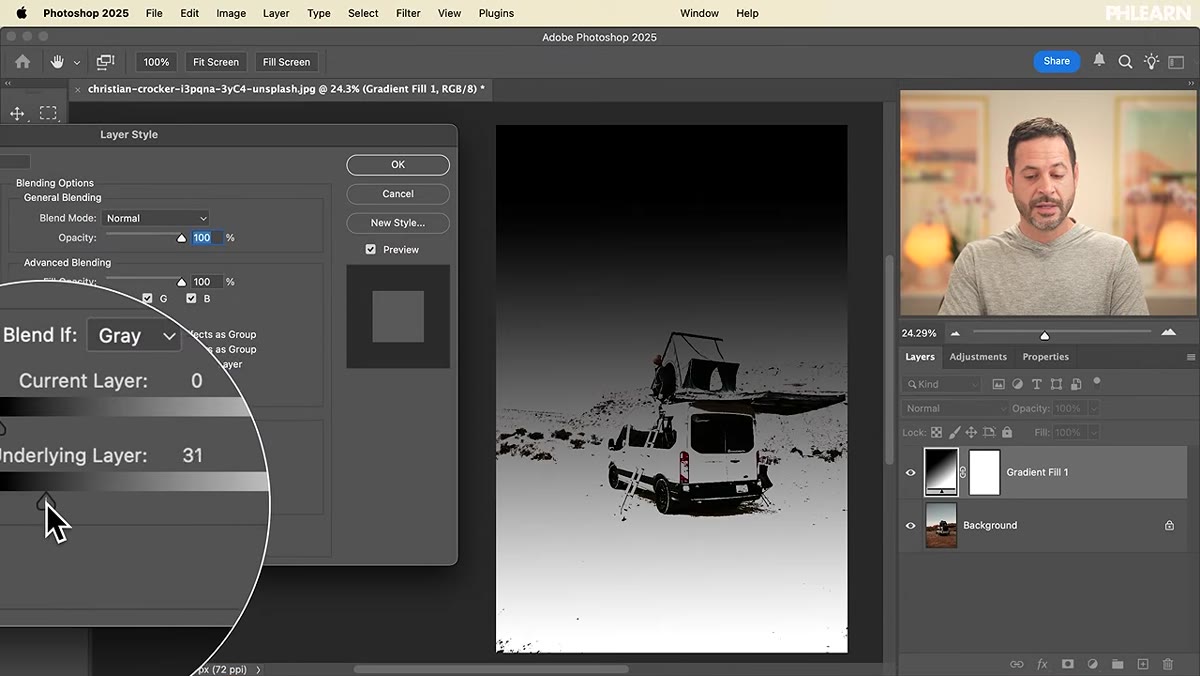
Task: Click the link layers icon
Action: 1017,664
